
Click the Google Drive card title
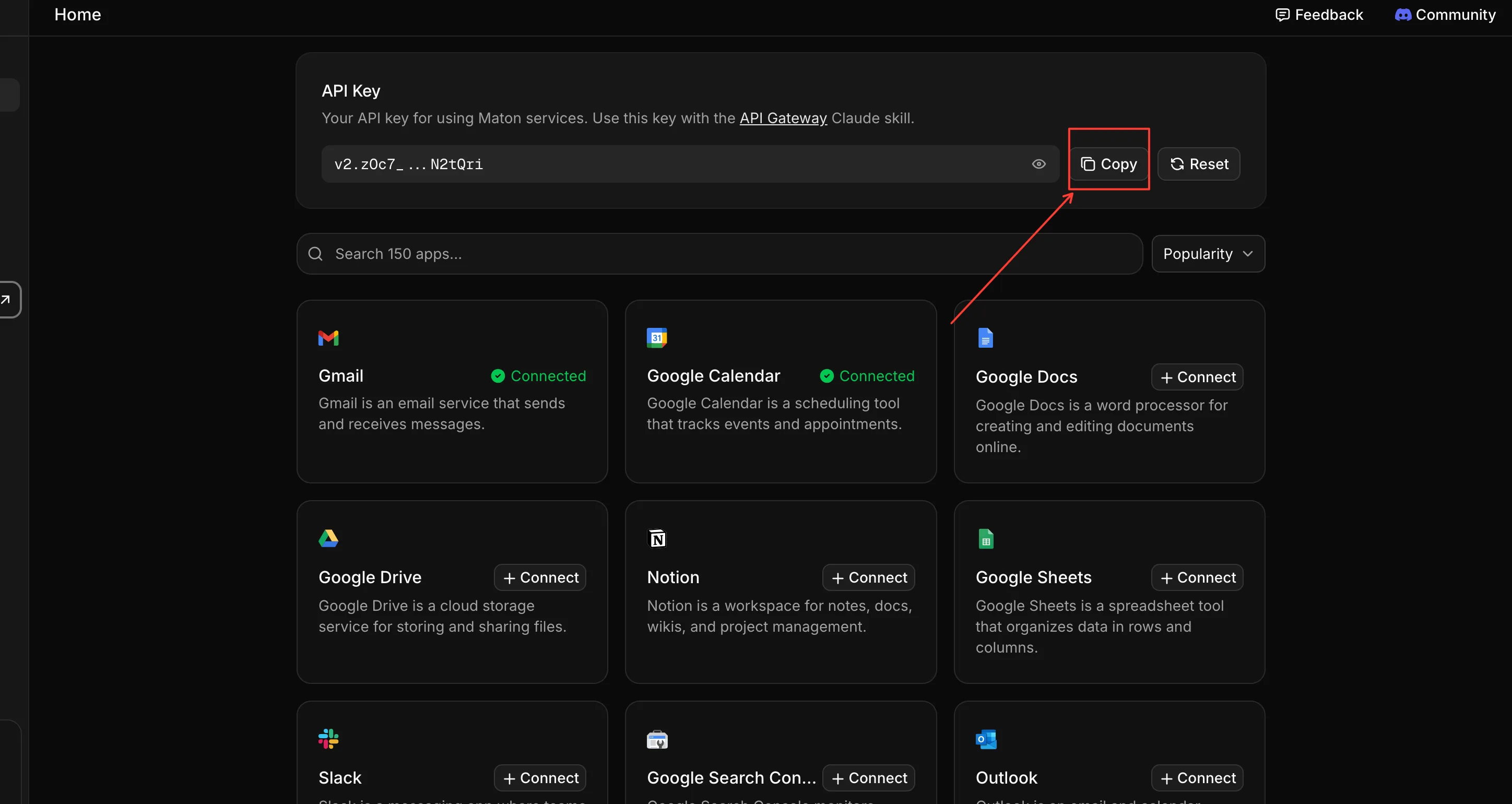click(370, 577)
